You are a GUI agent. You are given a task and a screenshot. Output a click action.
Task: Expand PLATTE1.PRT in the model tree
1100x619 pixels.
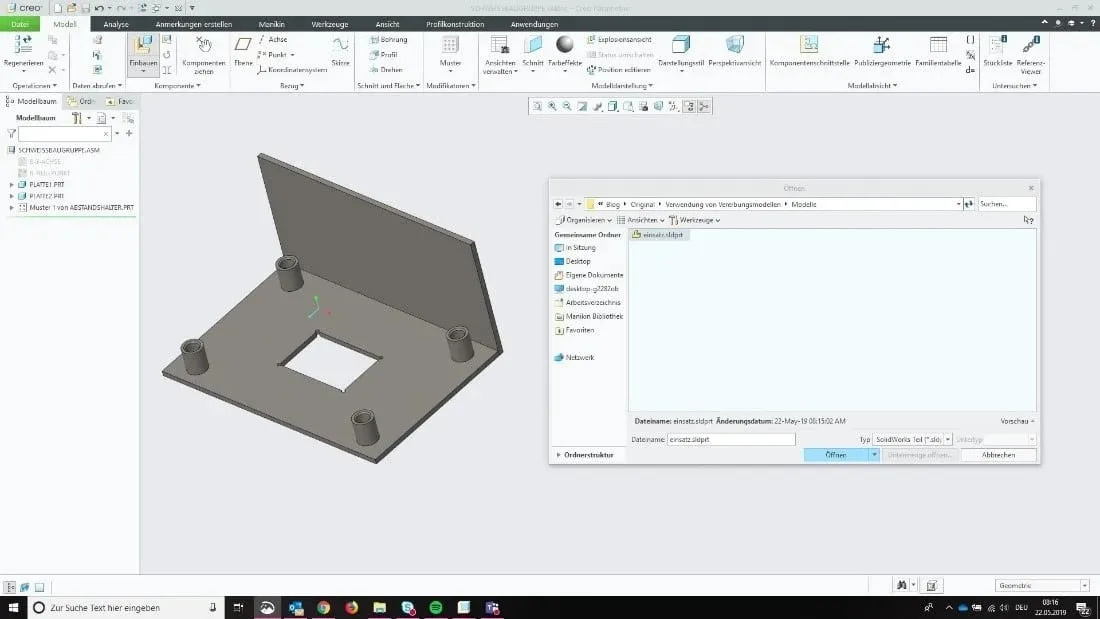click(x=12, y=185)
